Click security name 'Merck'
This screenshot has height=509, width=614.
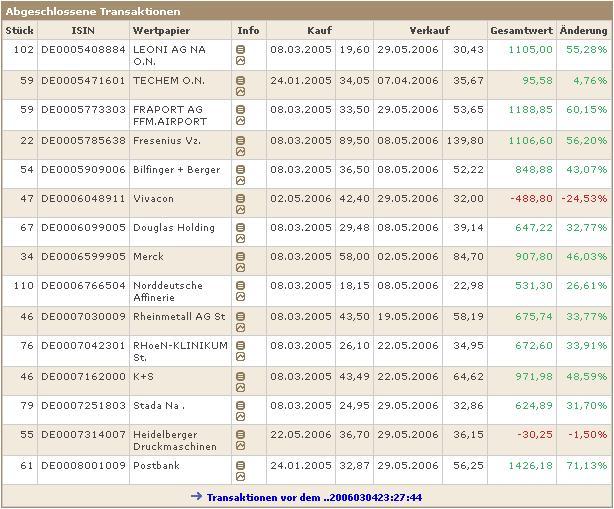coord(148,256)
